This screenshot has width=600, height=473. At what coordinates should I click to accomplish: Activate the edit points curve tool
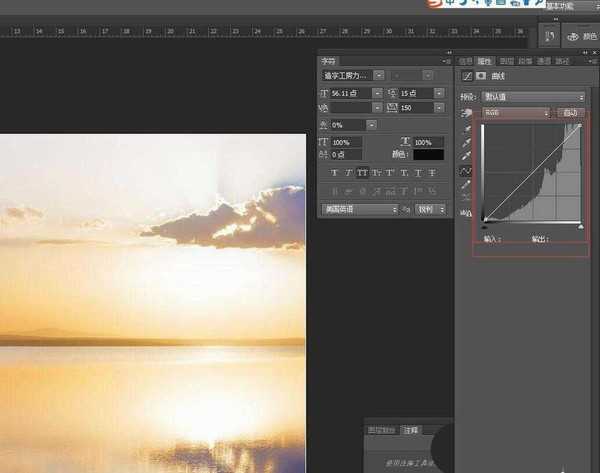(465, 171)
